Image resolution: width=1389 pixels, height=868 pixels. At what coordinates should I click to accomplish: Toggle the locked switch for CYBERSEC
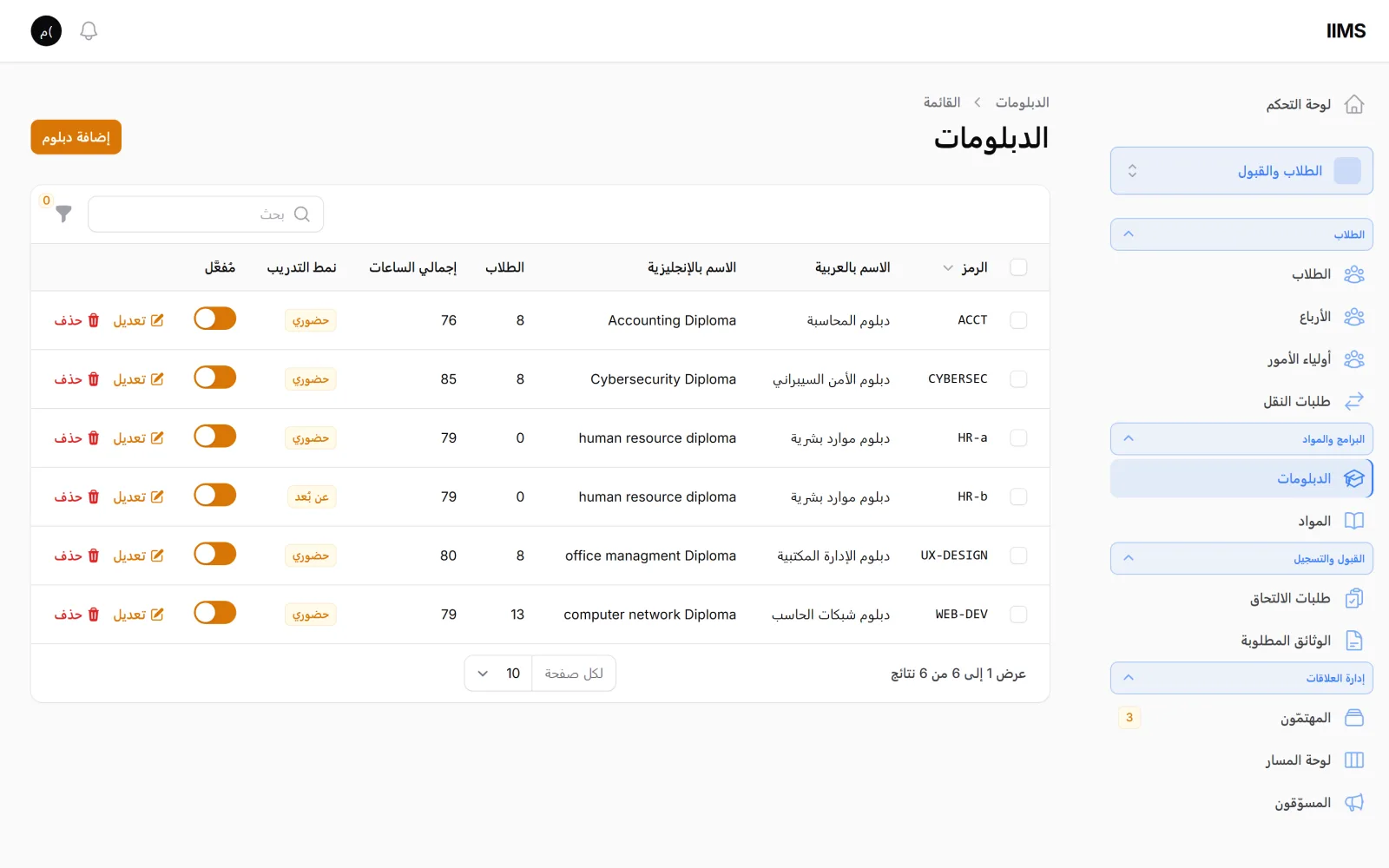(x=214, y=378)
